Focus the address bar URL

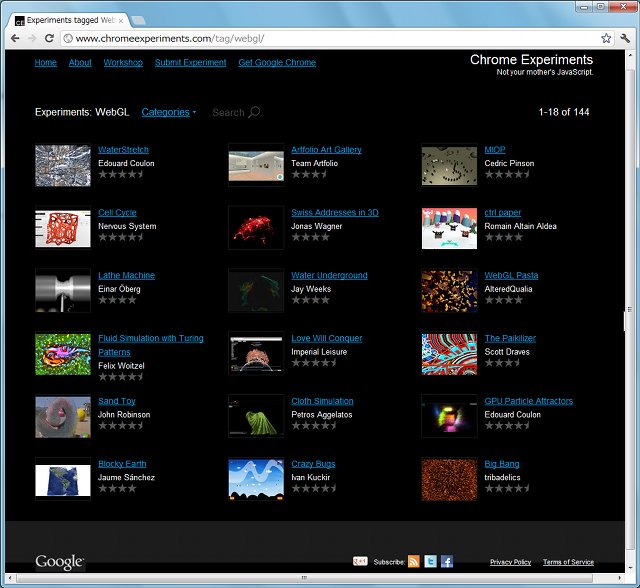pyautogui.click(x=331, y=38)
